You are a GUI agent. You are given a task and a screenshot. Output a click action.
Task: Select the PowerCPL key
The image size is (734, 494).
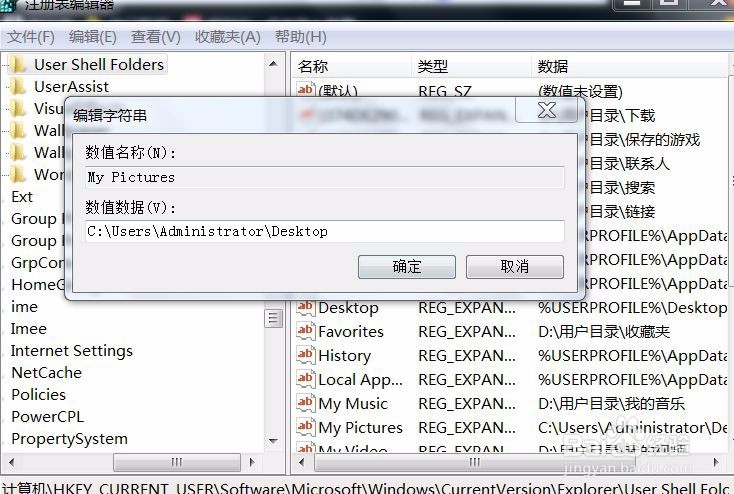47,417
